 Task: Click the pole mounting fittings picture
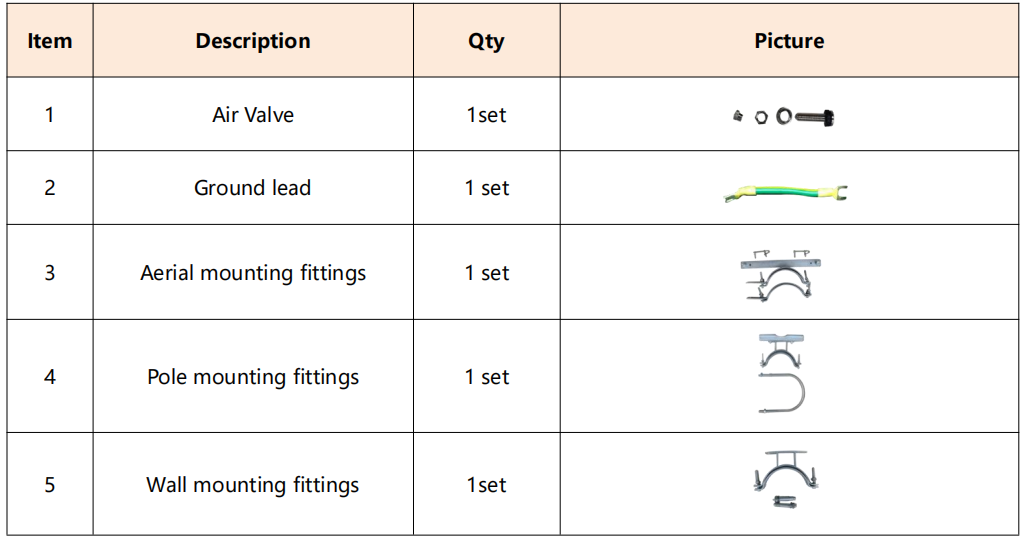tap(783, 375)
